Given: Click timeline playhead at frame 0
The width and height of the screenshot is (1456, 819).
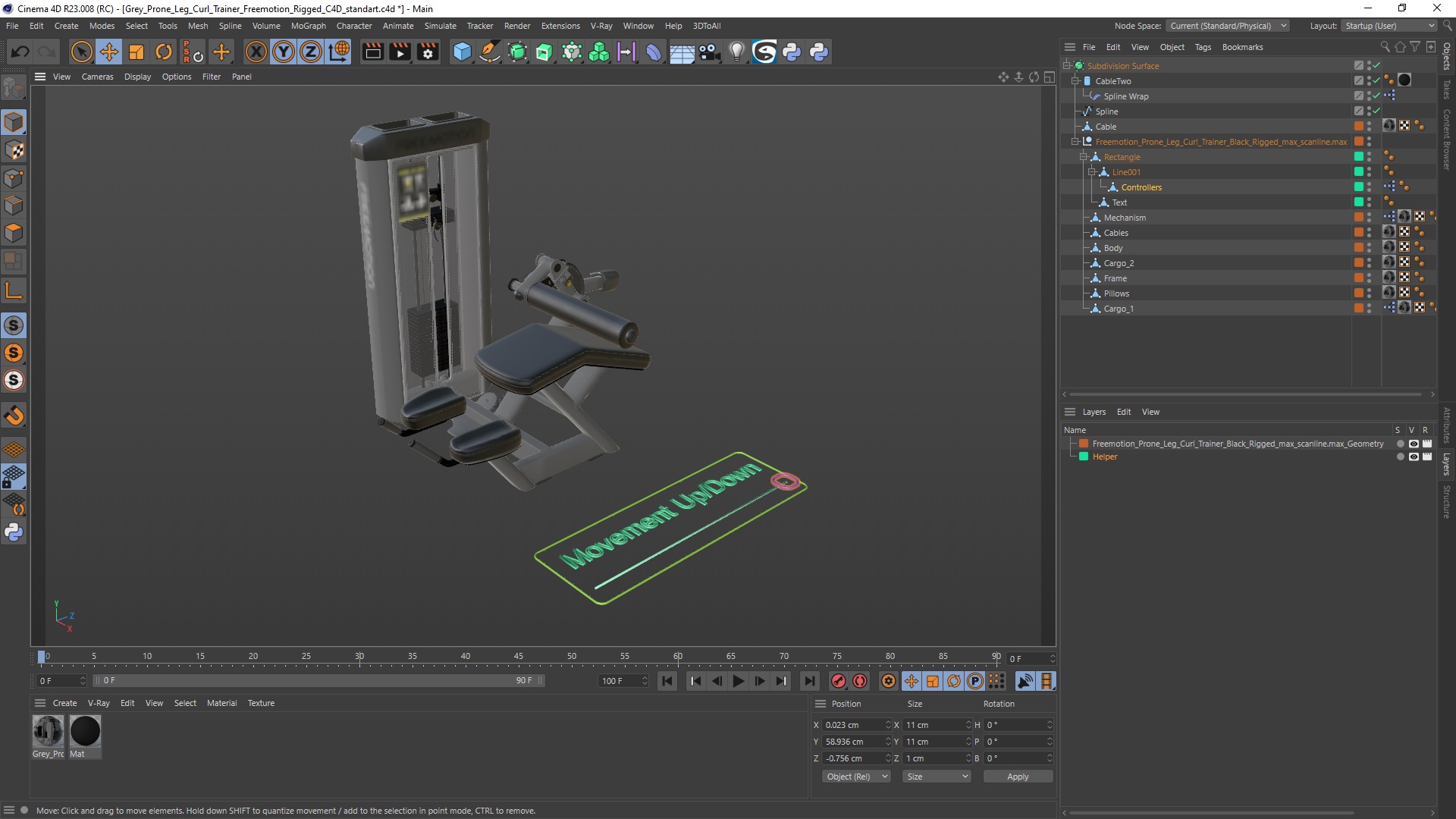Looking at the screenshot, I should coord(42,657).
